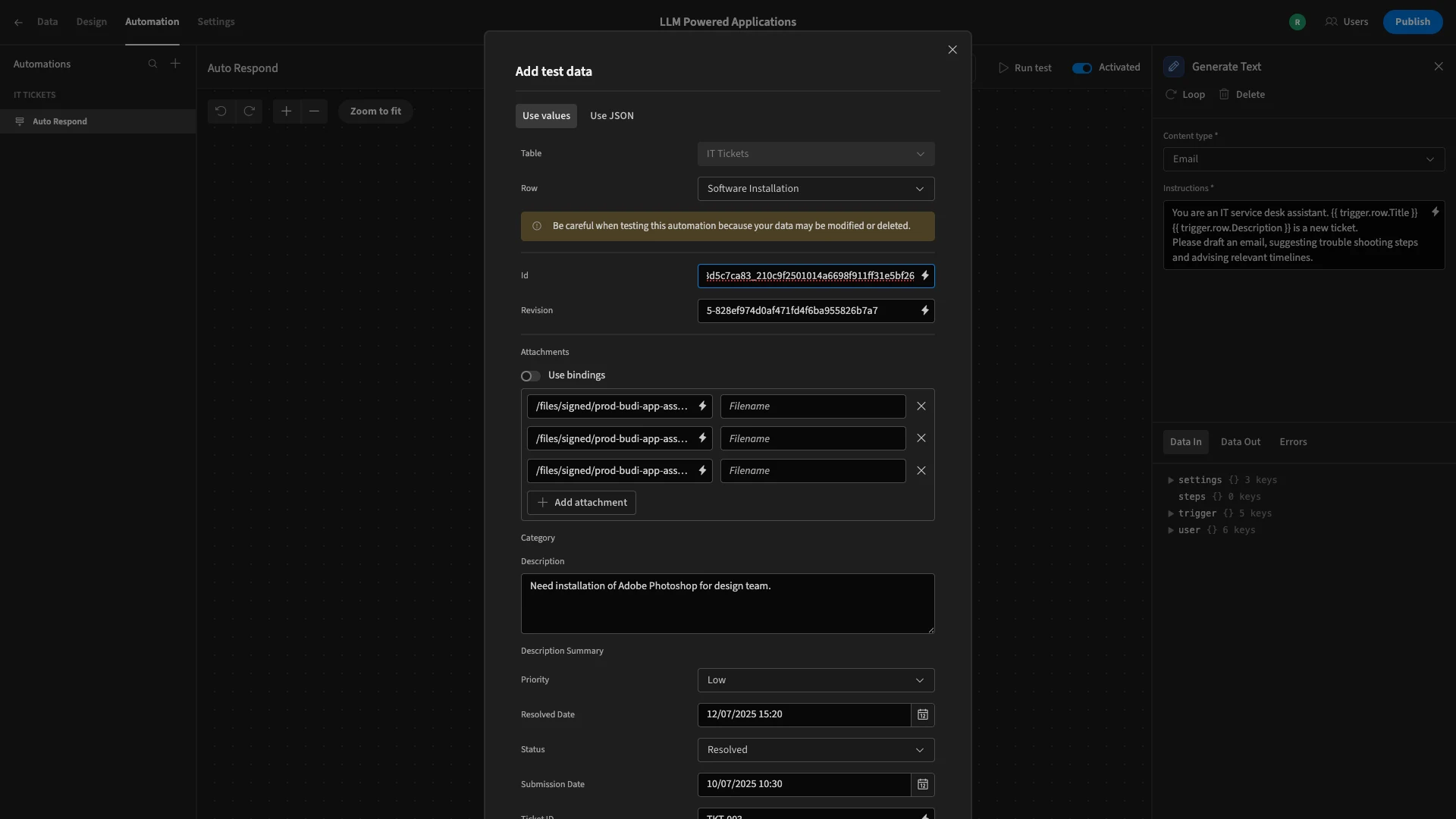Open calendar picker for Resolved Date
The image size is (1456, 819).
coord(923,715)
